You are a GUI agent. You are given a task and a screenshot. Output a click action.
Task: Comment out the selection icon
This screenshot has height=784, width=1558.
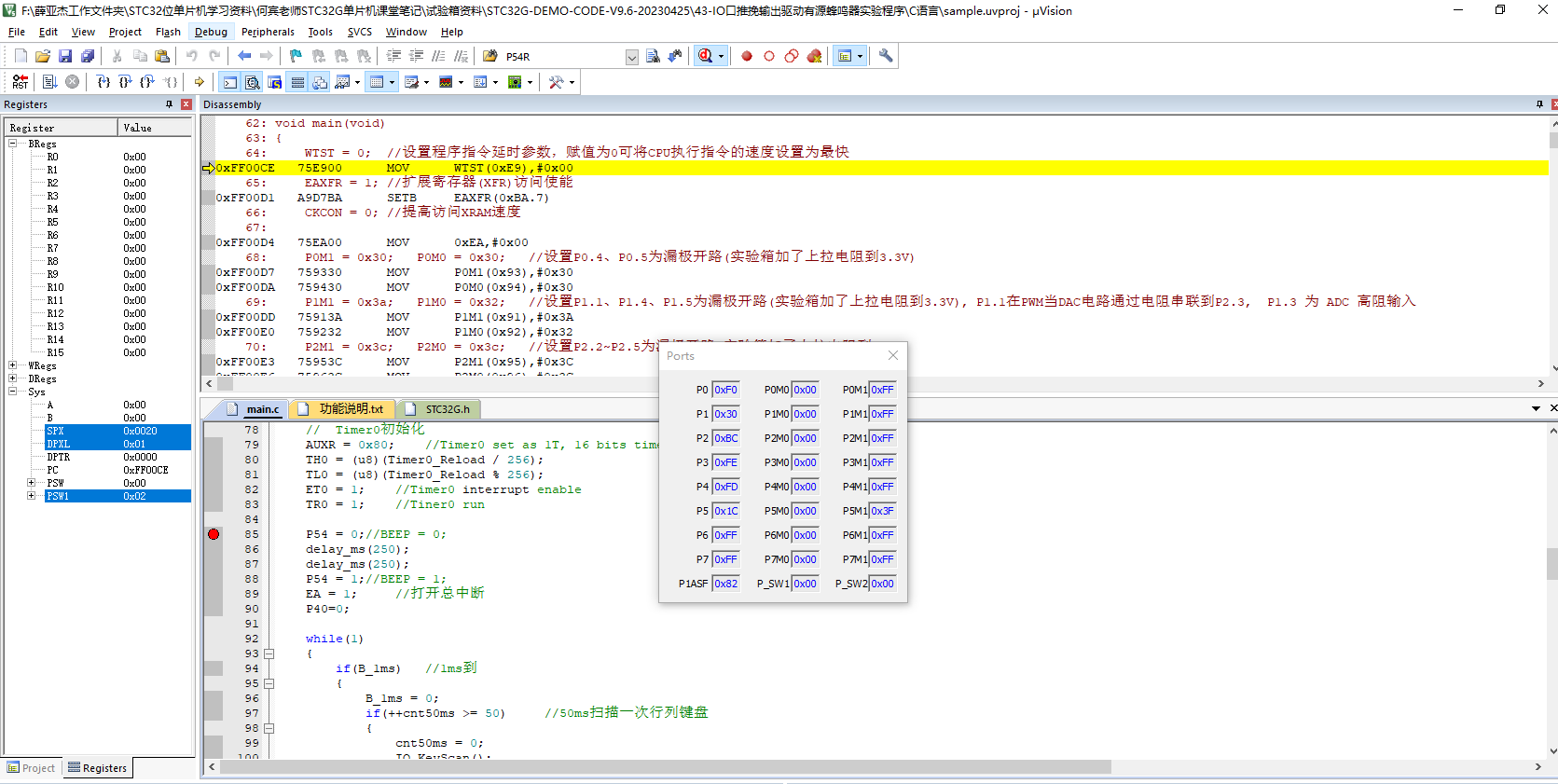(438, 56)
